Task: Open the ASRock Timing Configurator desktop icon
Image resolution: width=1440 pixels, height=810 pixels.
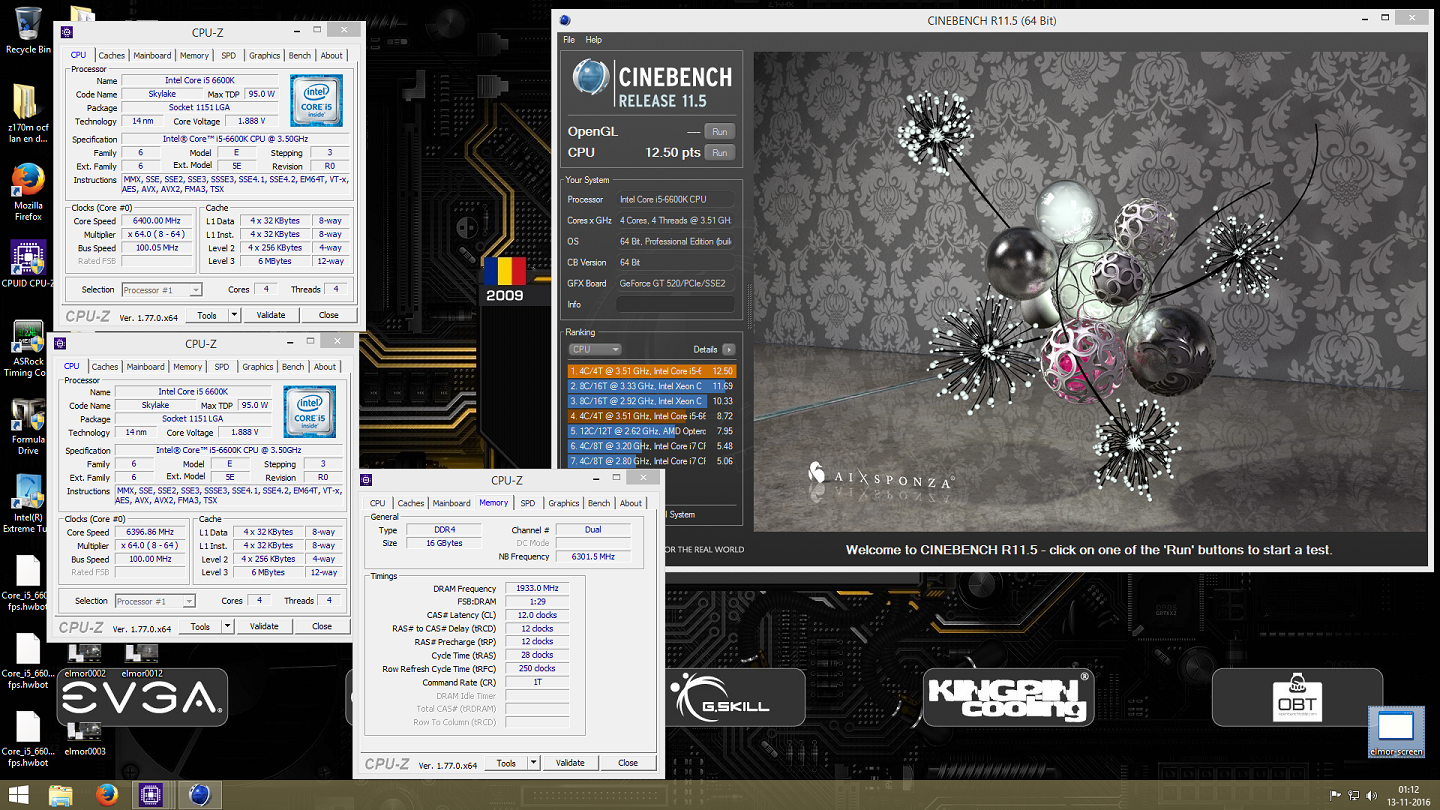Action: pyautogui.click(x=26, y=349)
